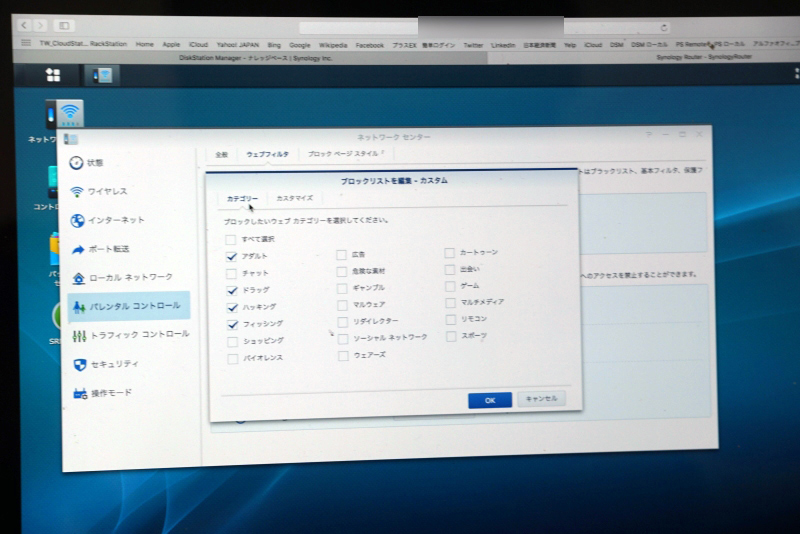Viewport: 800px width, 534px height.
Task: Uncheck the ハッキング category
Action: pos(232,307)
